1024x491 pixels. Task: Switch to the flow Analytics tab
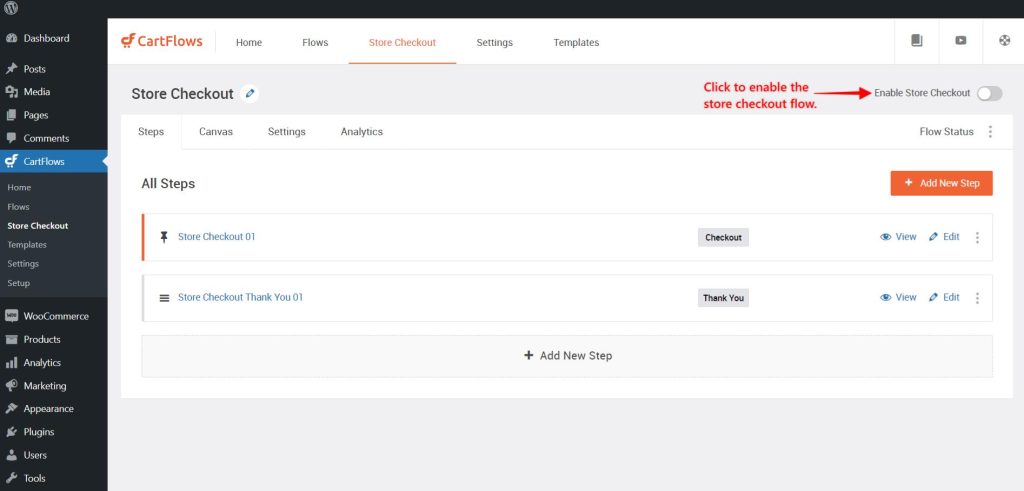(x=362, y=132)
